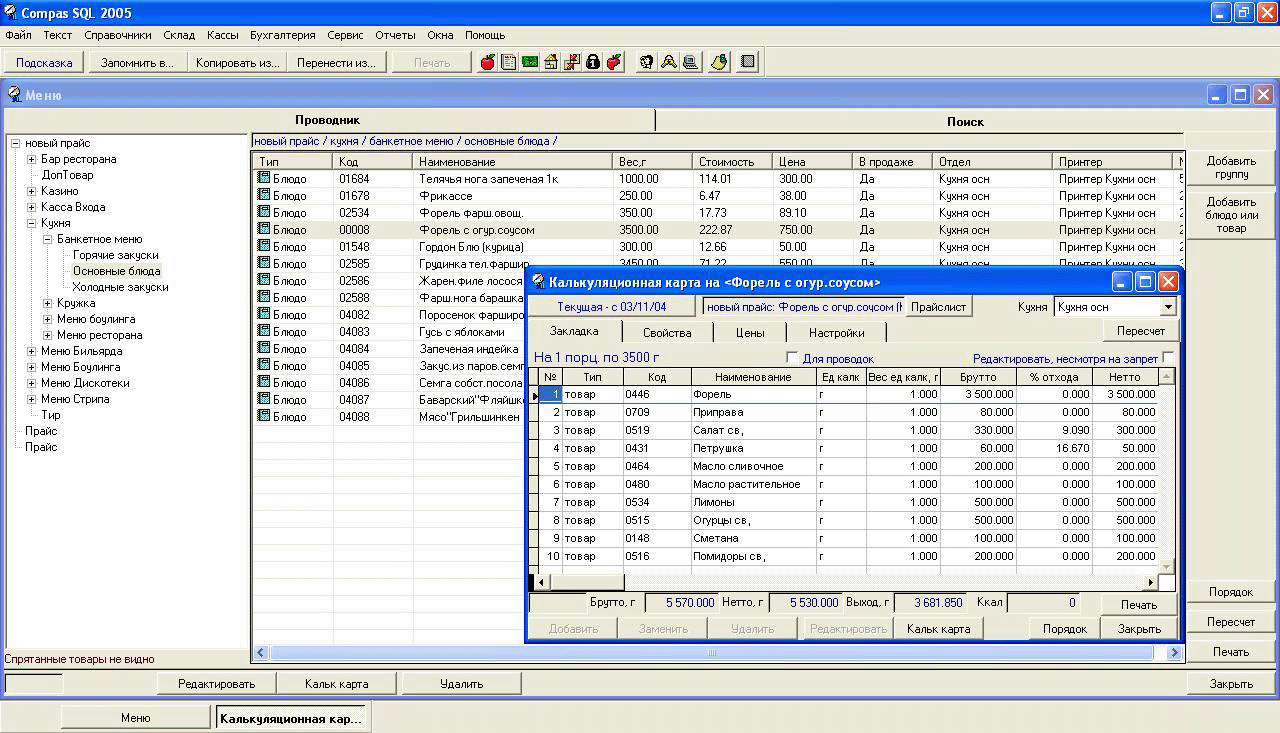Click the Запомнить в... button
The image size is (1280, 733).
(x=137, y=62)
